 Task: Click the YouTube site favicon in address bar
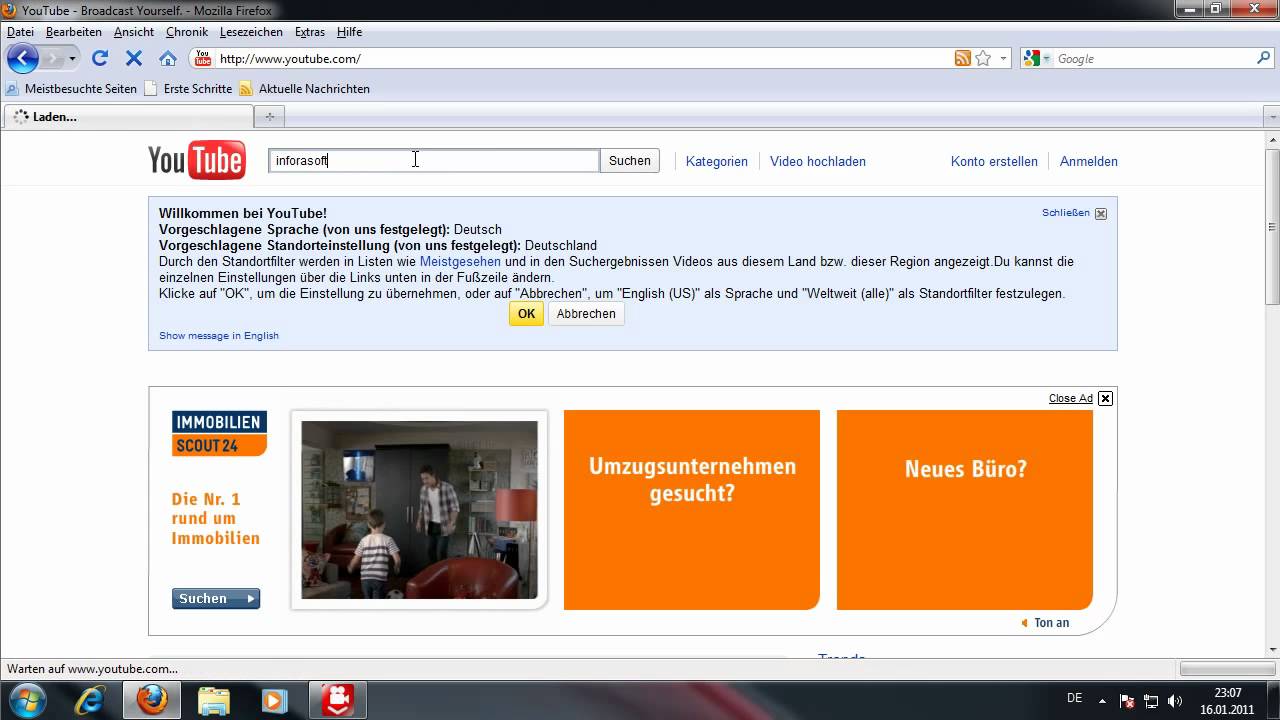(x=203, y=59)
